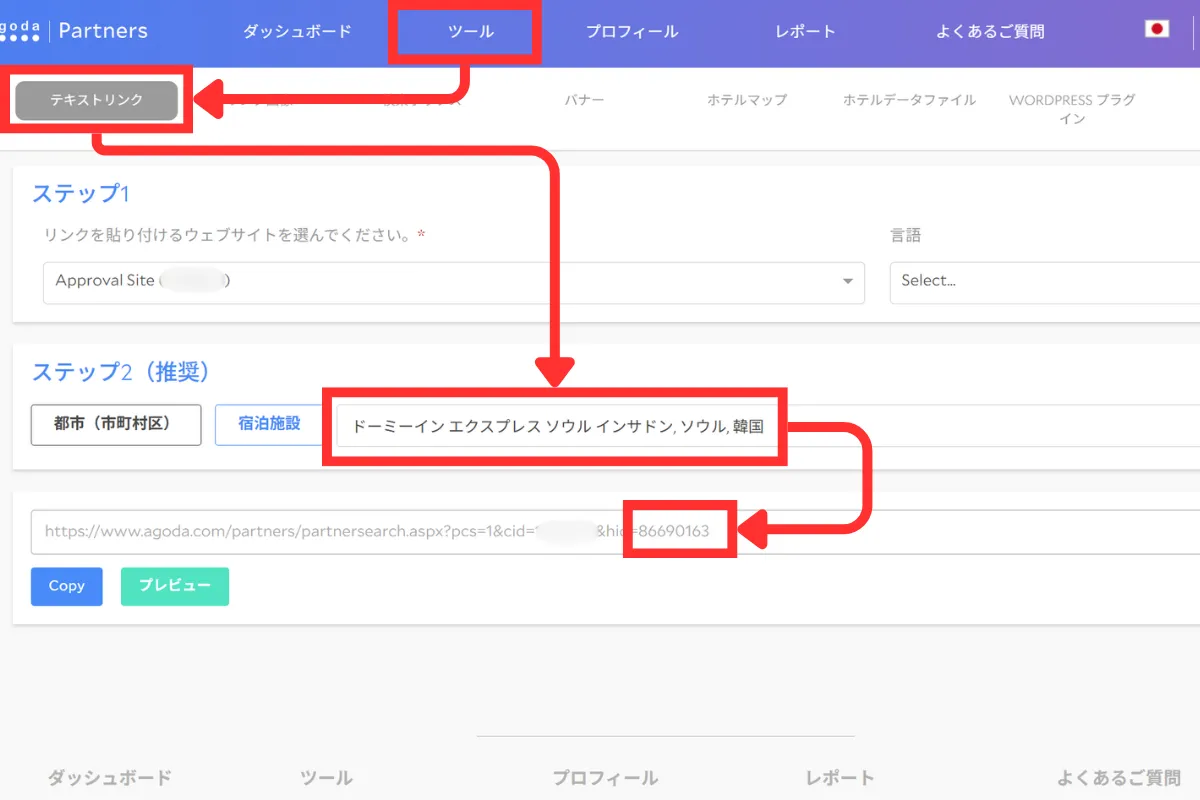Click the 言語 label text

[x=905, y=236]
